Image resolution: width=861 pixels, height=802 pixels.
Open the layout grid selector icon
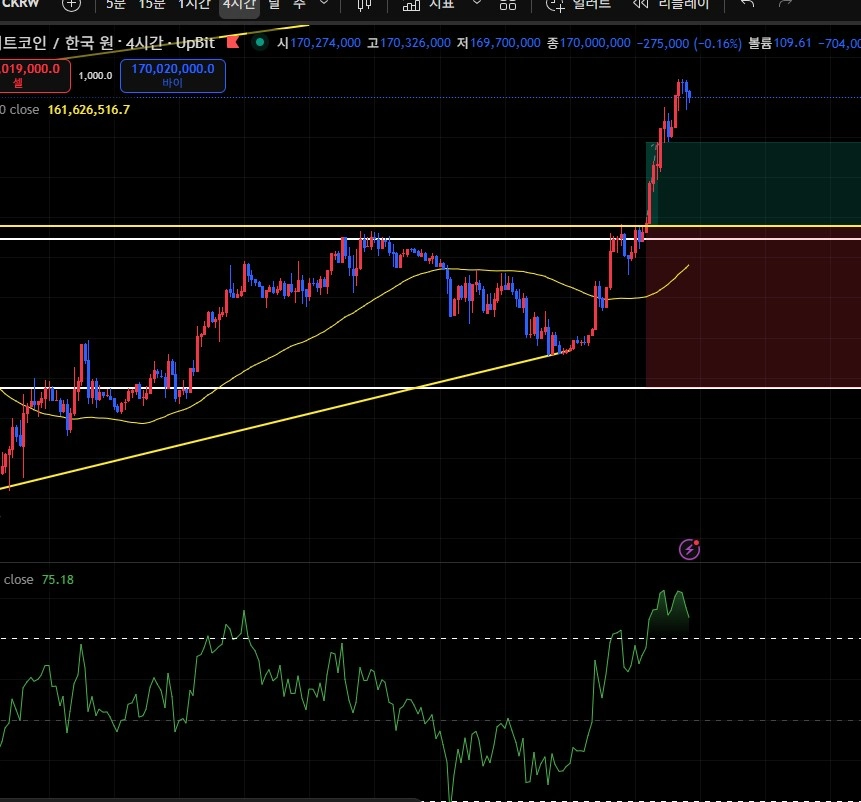coord(508,5)
